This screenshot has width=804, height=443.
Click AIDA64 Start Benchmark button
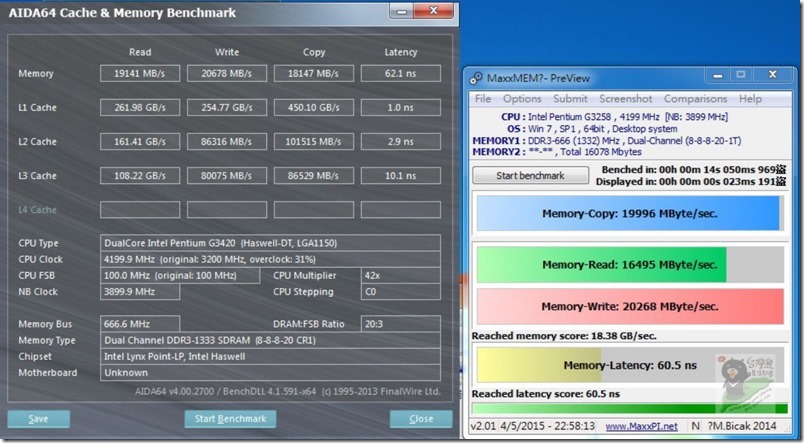[230, 419]
